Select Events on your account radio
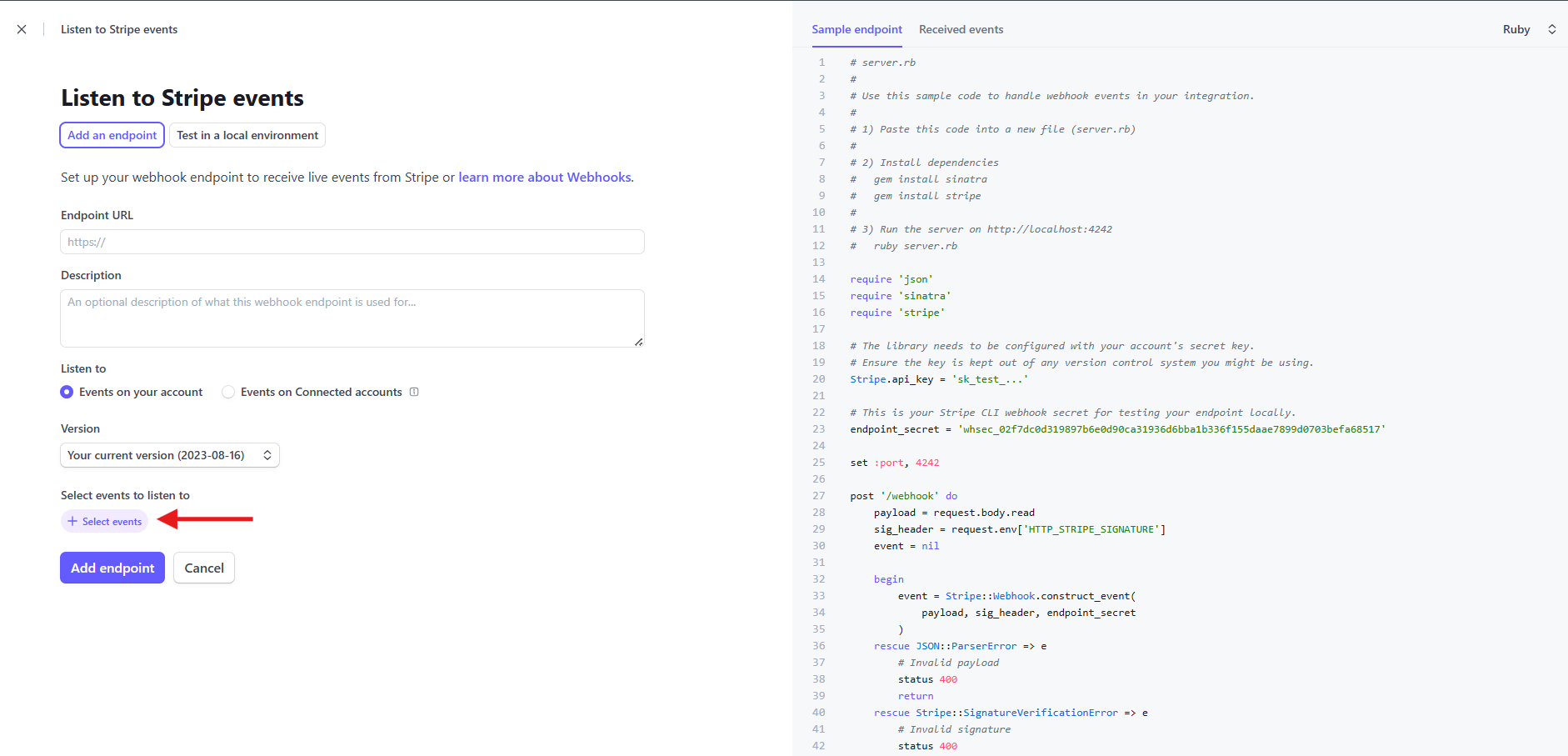The width and height of the screenshot is (1568, 756). coord(67,392)
